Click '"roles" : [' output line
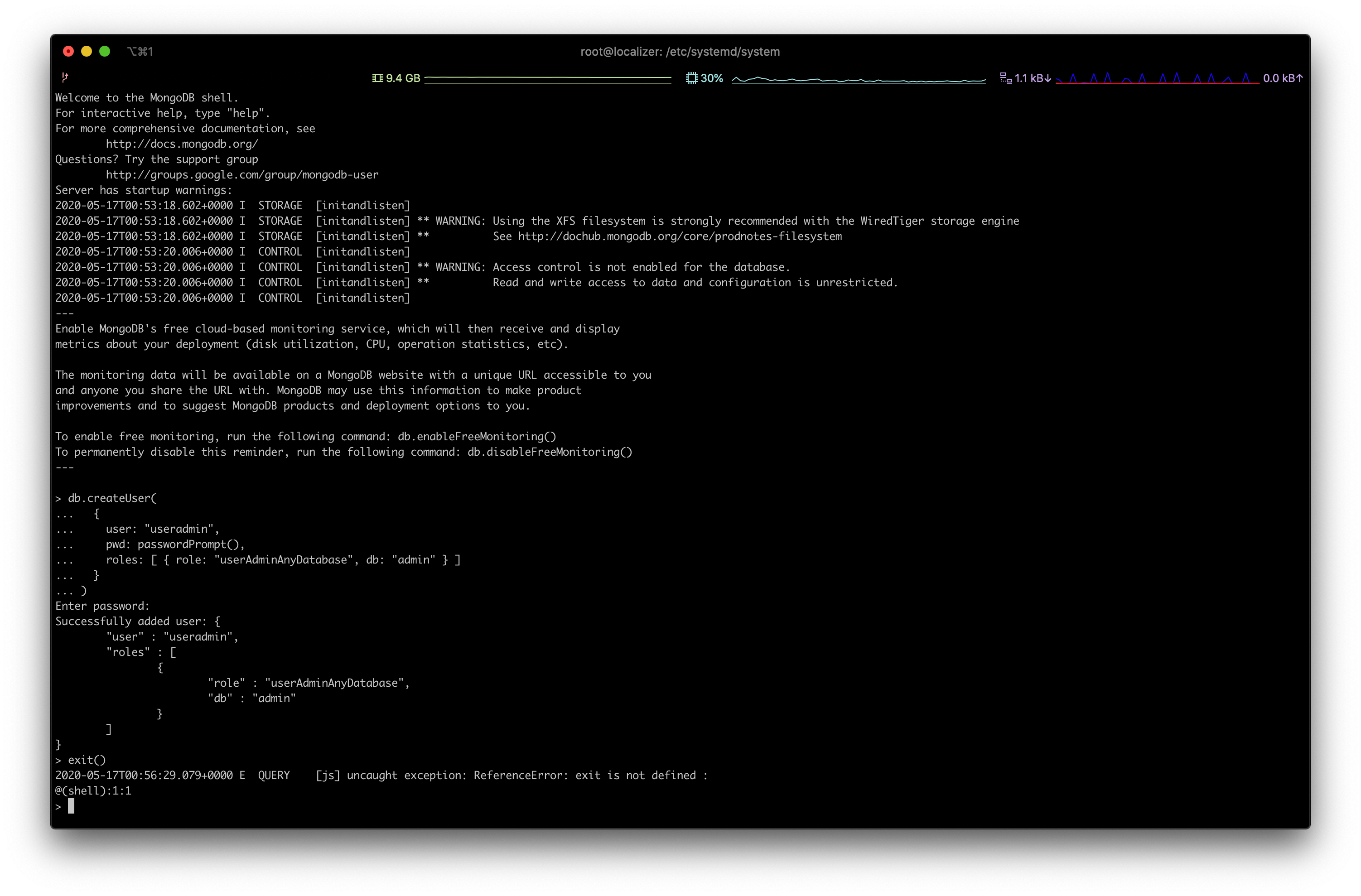The width and height of the screenshot is (1361, 896). [140, 652]
